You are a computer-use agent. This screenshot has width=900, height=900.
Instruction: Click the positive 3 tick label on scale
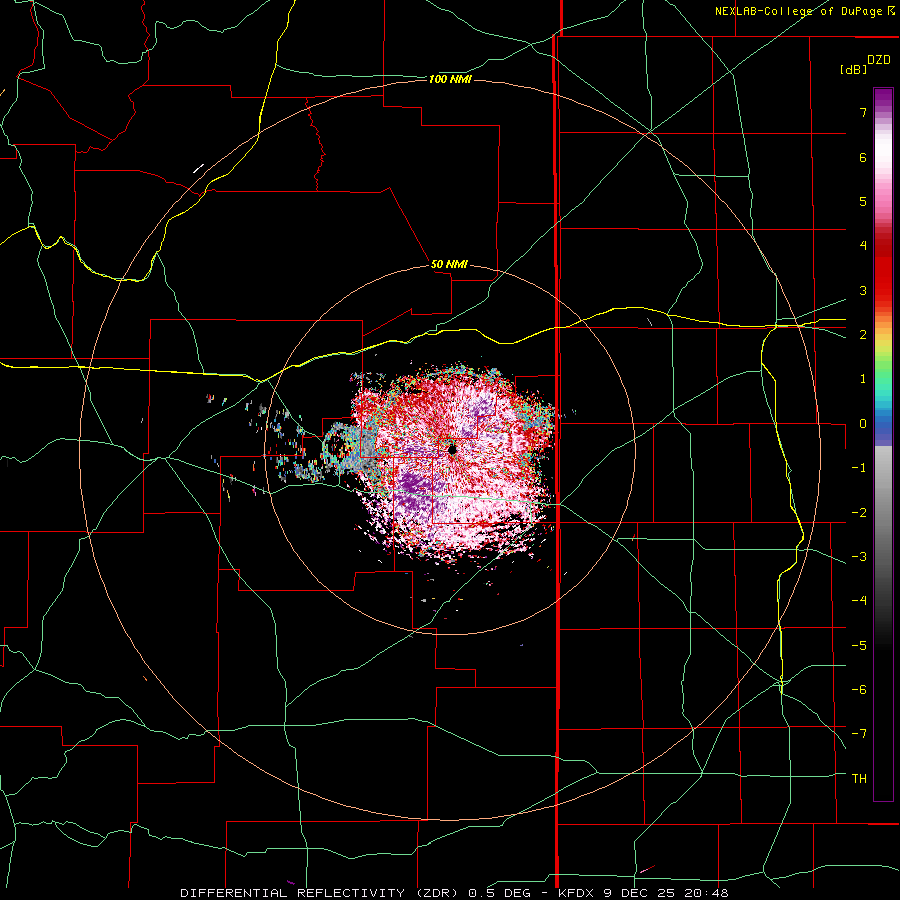point(863,290)
